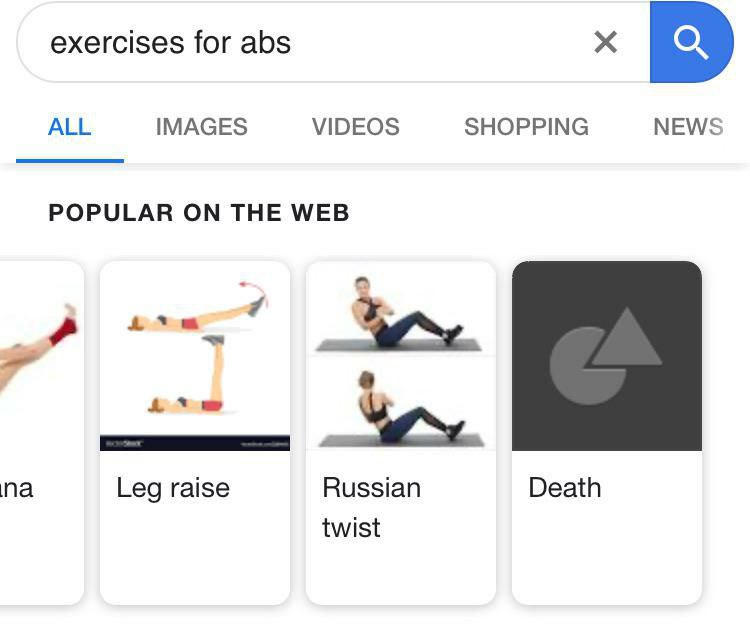Viewport: 750px width, 624px height.
Task: Open the partially visible card ending in 'na'
Action: click(42, 433)
